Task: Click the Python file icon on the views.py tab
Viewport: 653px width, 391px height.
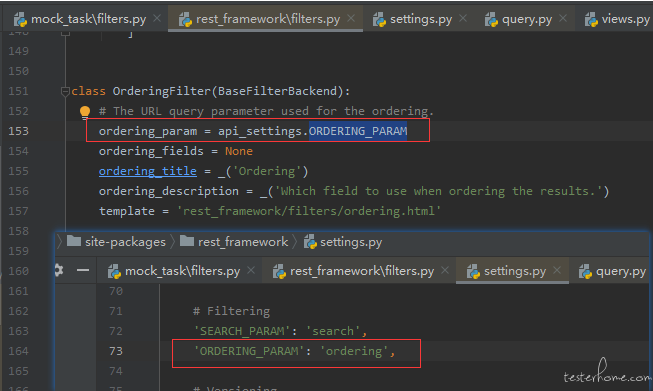Action: pyautogui.click(x=591, y=19)
